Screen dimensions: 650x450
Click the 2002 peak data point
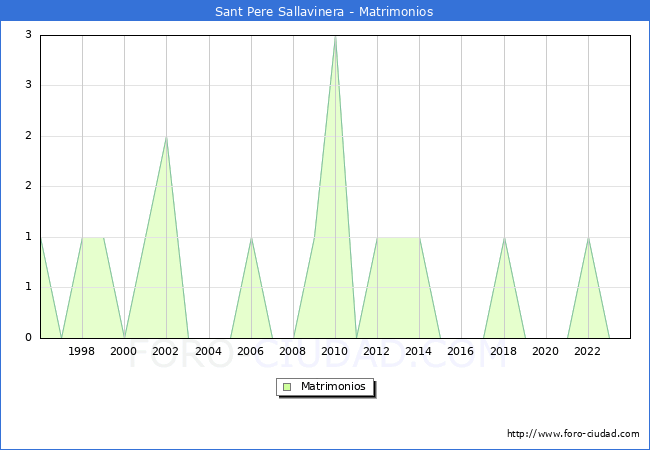coord(166,137)
